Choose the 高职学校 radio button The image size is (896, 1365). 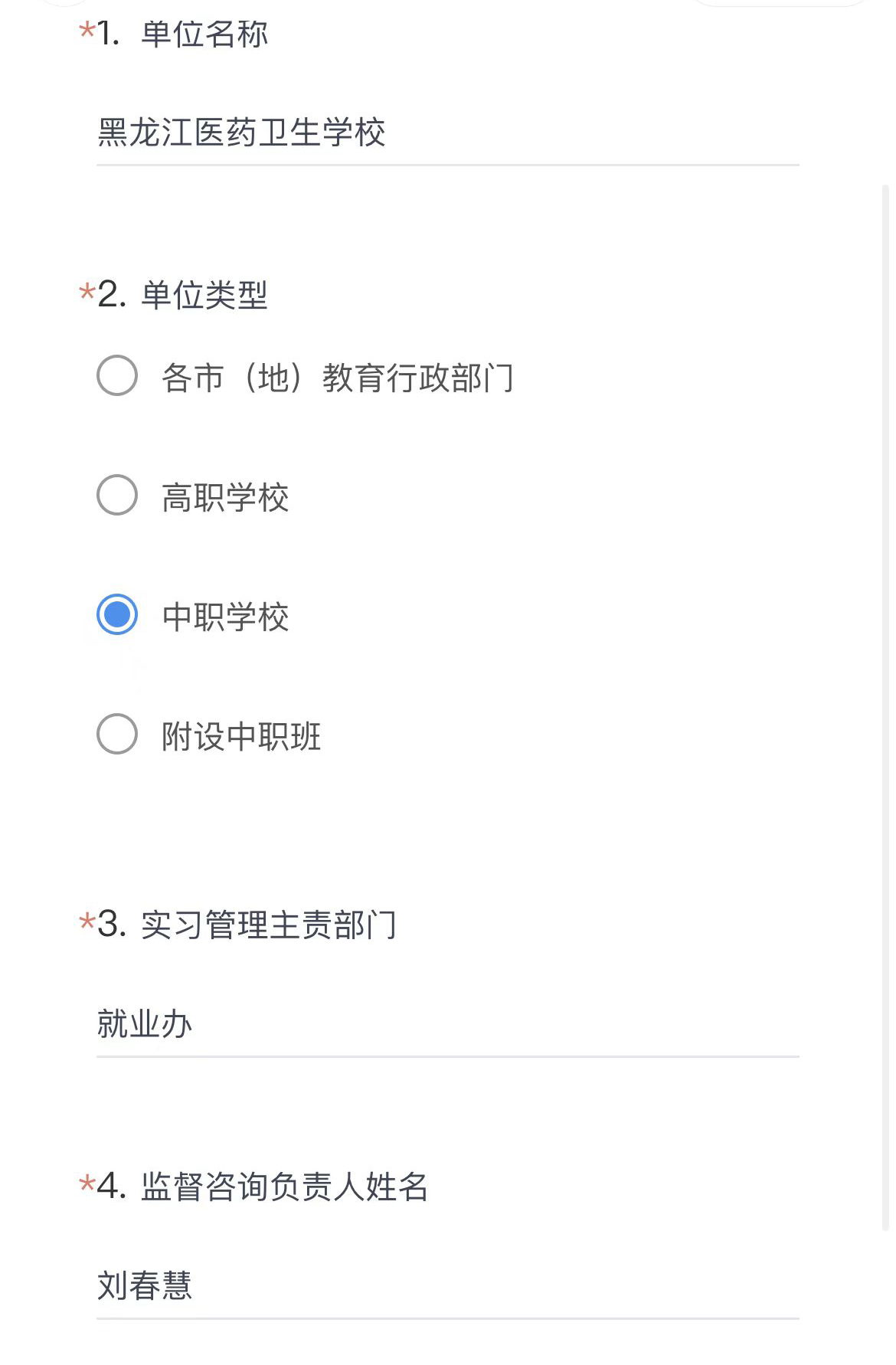(117, 495)
